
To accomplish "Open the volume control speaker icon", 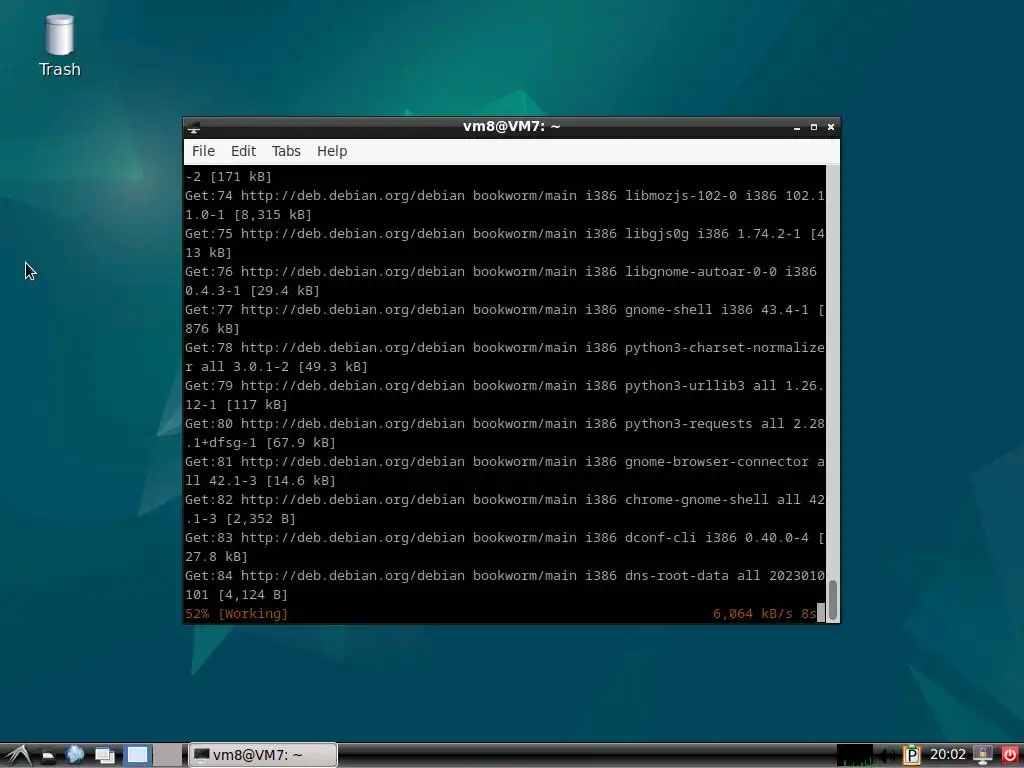I will [886, 756].
